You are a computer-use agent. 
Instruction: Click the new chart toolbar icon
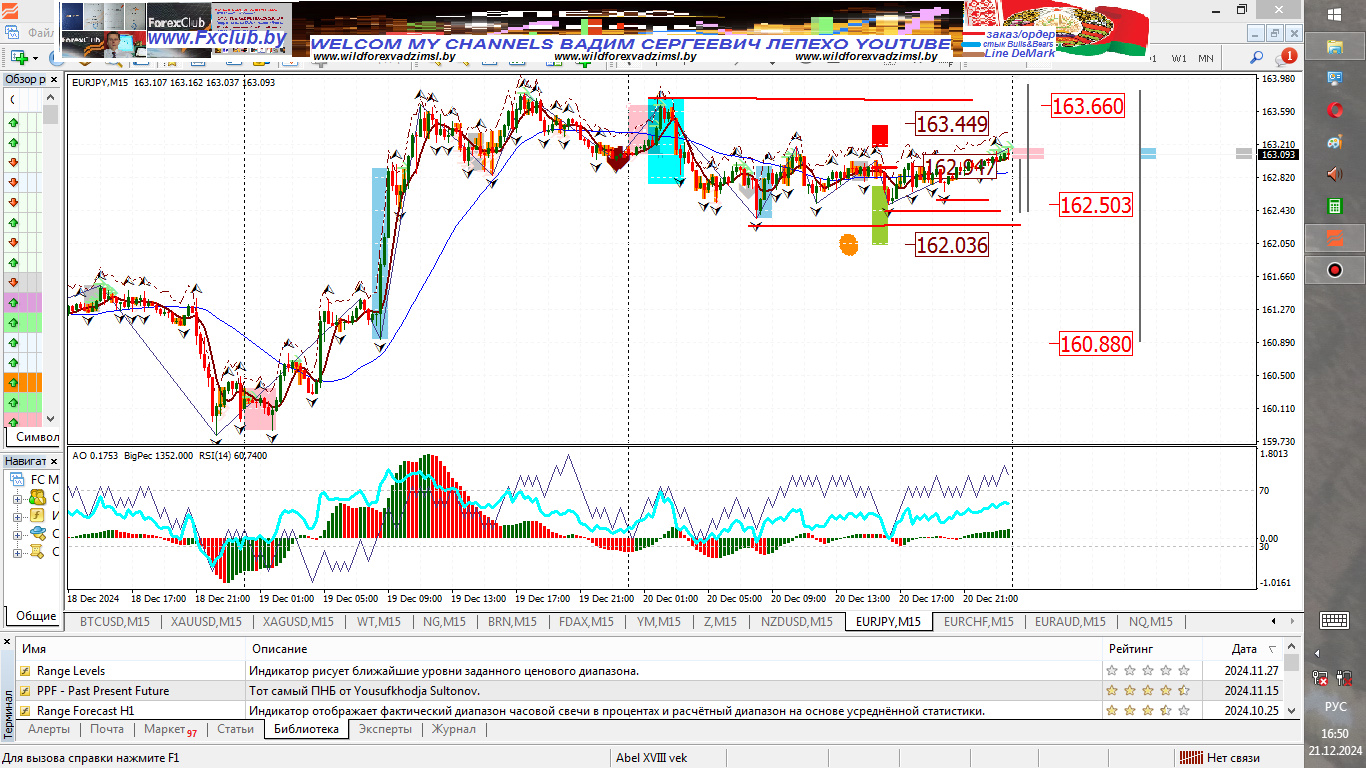coord(18,58)
